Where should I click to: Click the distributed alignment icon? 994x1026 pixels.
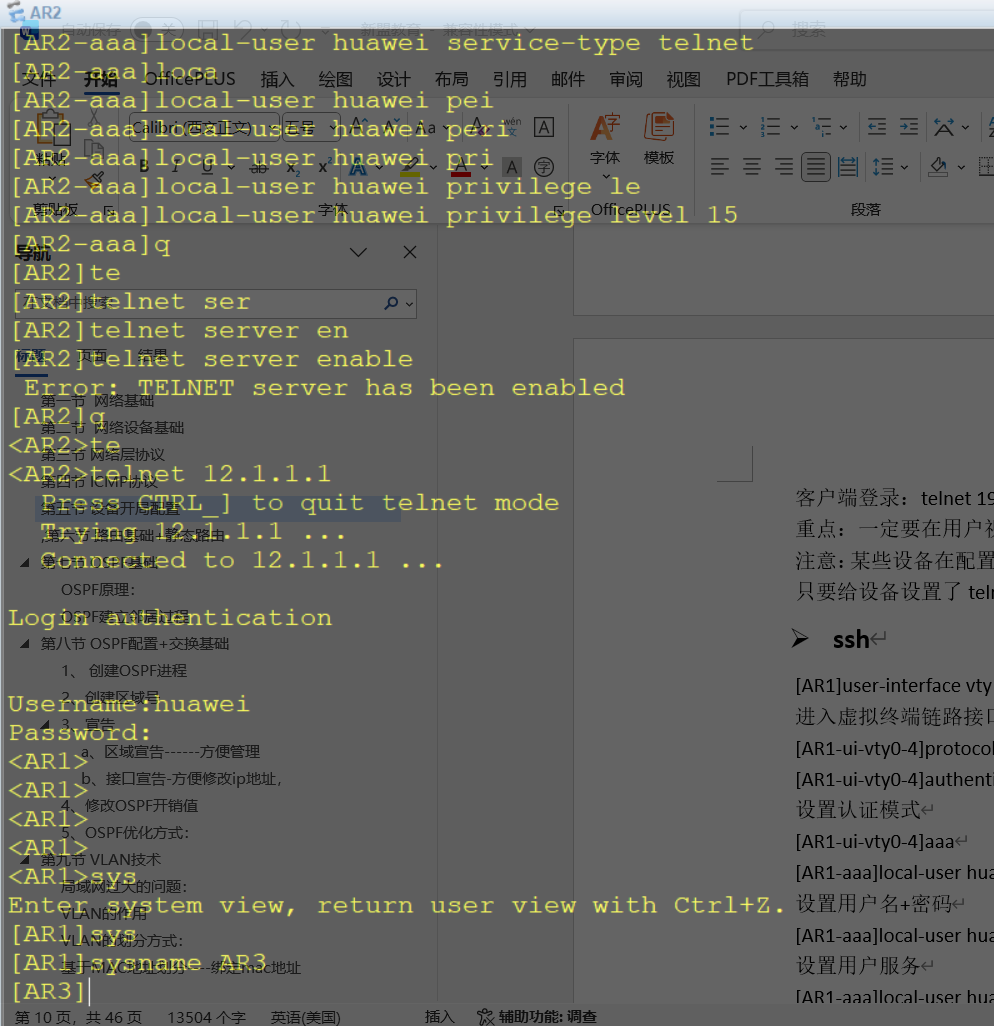[848, 167]
